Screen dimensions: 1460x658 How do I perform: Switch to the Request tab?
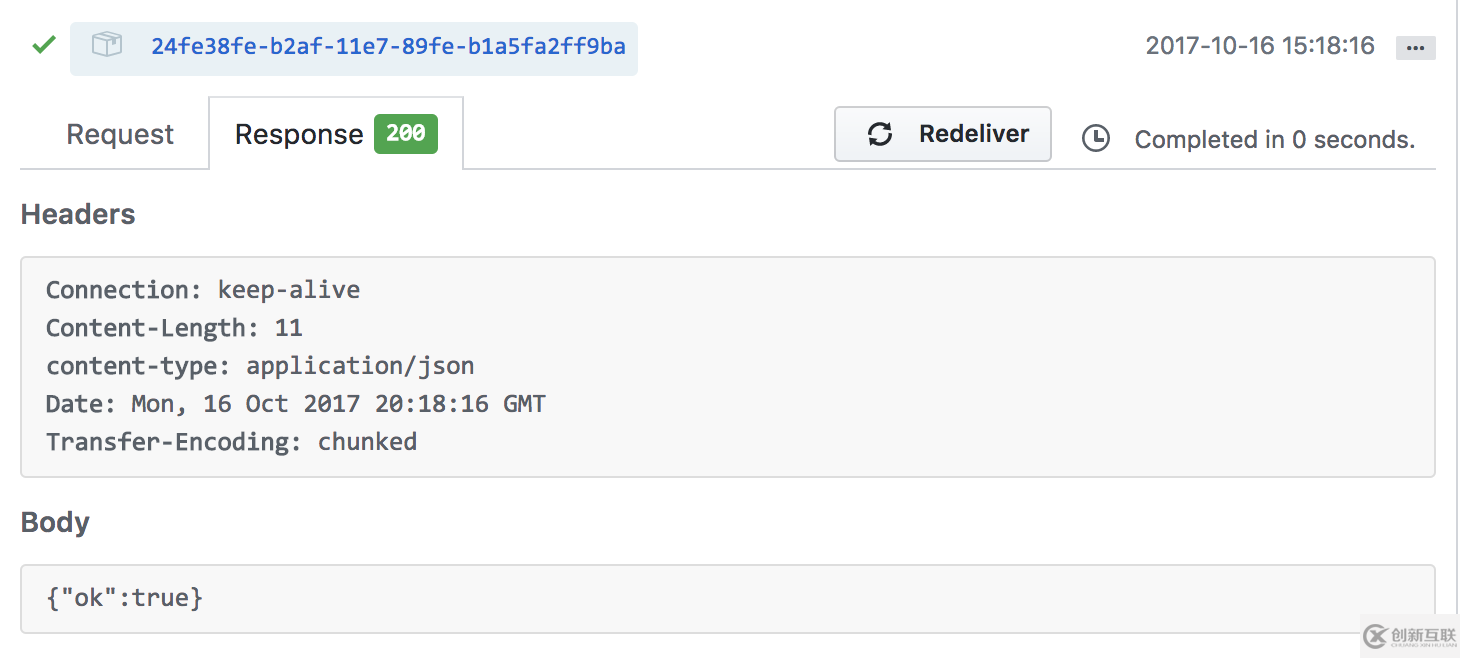point(120,135)
